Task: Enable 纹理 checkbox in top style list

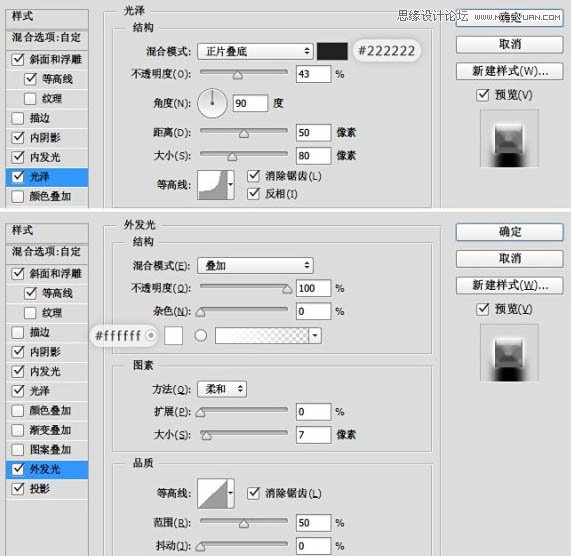Action: (x=30, y=98)
